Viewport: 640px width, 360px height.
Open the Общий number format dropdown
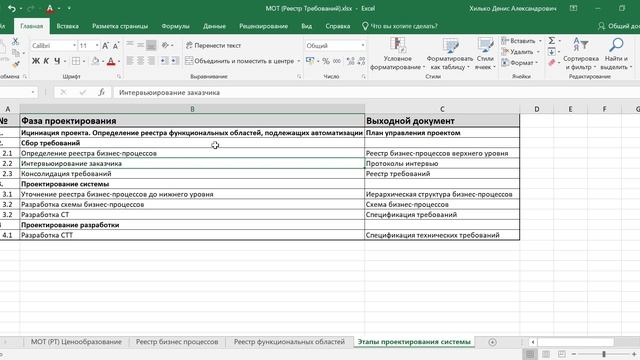click(363, 45)
